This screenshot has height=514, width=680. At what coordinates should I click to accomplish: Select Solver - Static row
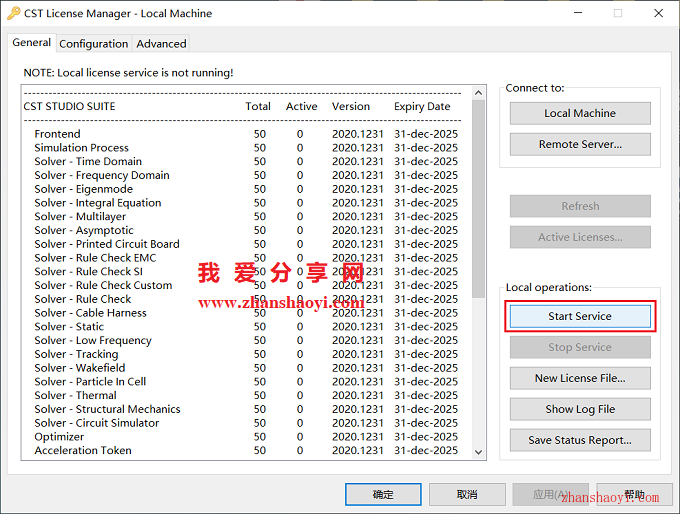point(246,327)
